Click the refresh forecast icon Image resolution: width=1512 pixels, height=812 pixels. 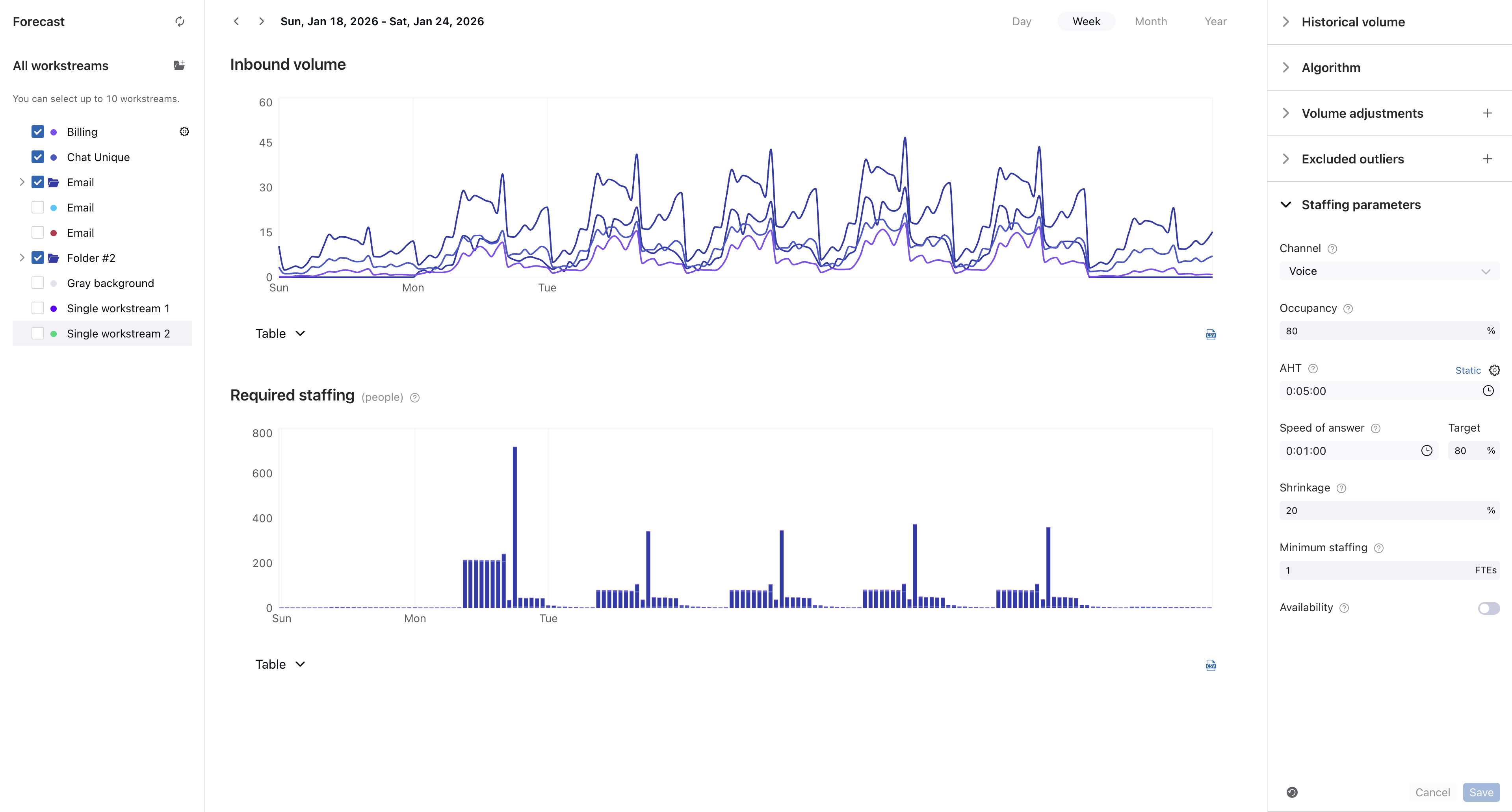point(180,22)
